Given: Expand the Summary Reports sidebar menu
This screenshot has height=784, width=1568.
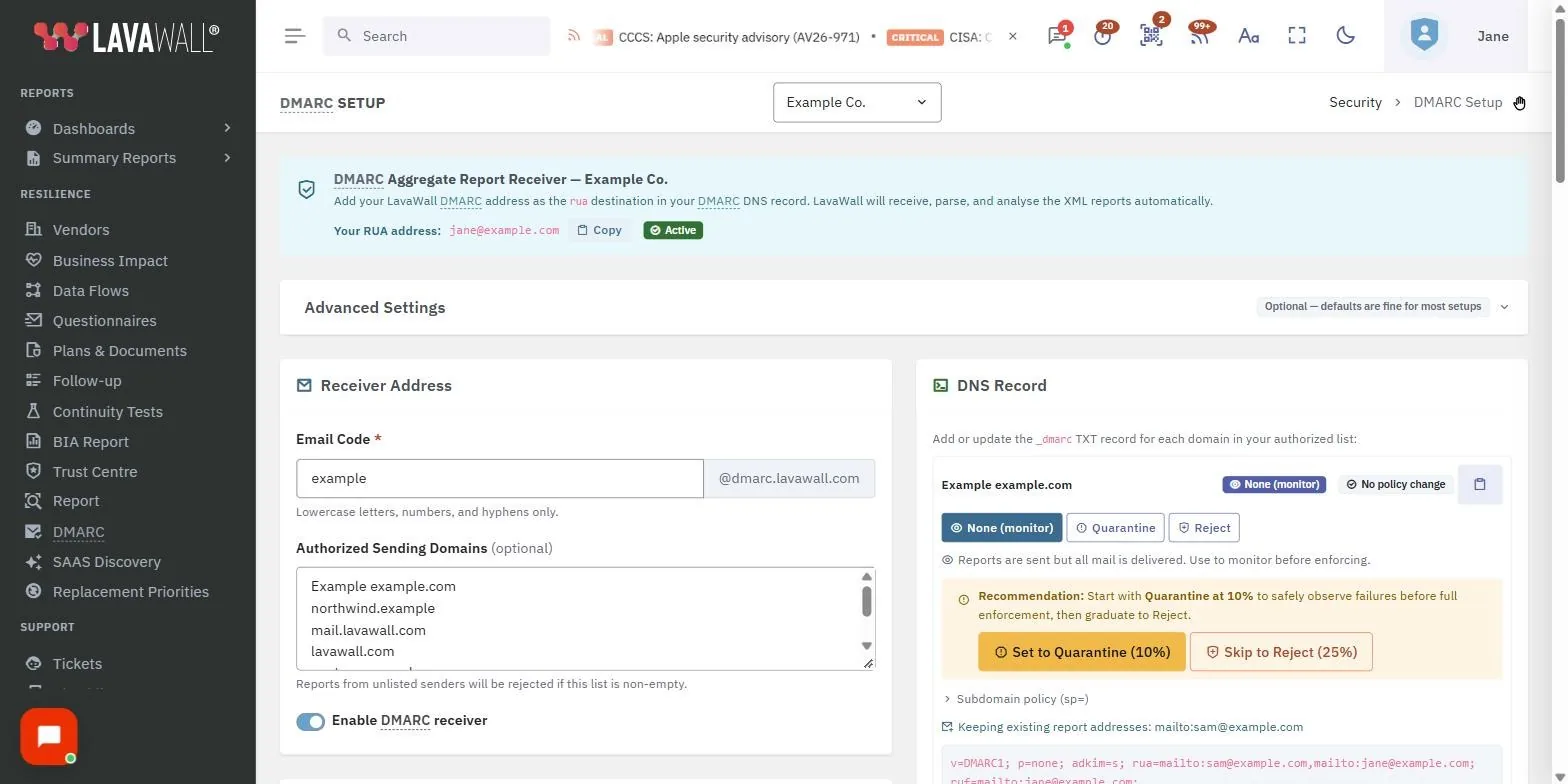Looking at the screenshot, I should 128,158.
